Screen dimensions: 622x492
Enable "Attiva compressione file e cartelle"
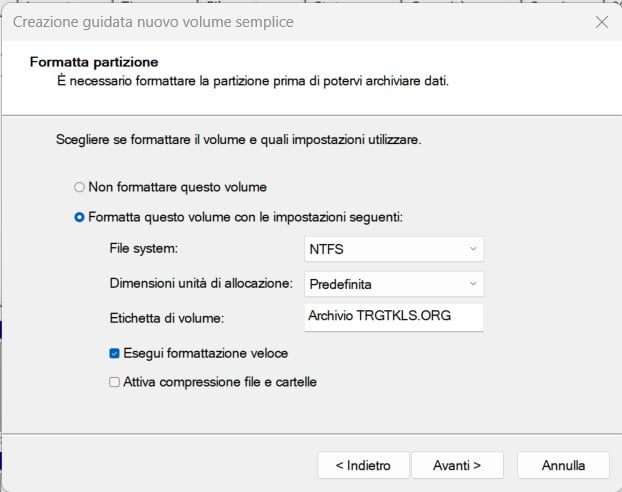point(115,381)
